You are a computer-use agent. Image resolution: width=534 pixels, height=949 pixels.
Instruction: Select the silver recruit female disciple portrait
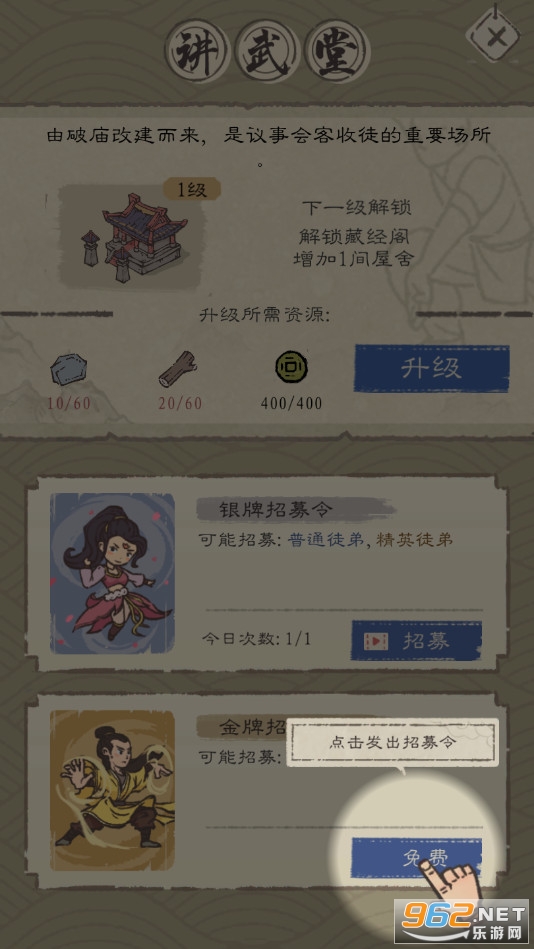tap(112, 573)
